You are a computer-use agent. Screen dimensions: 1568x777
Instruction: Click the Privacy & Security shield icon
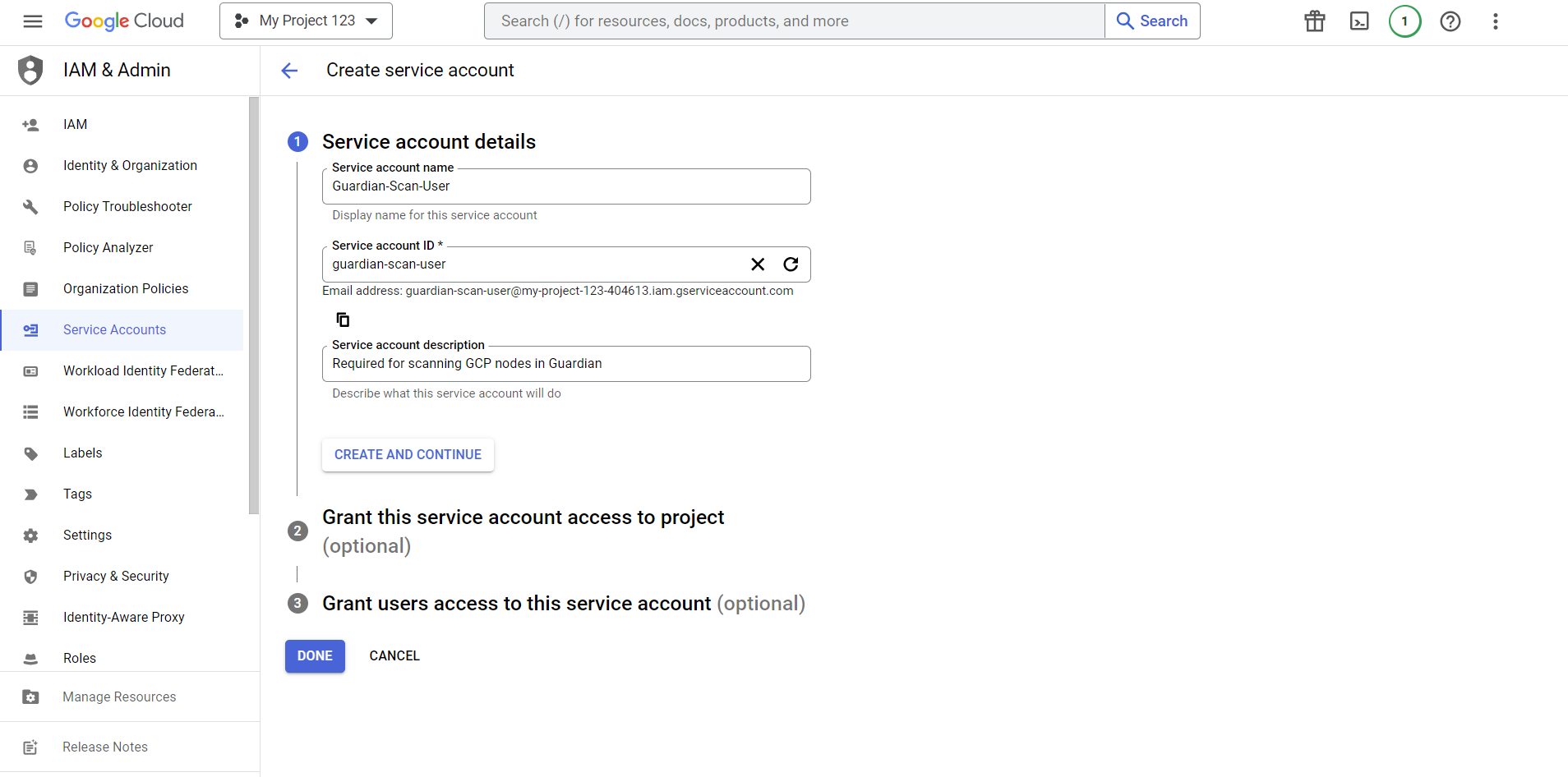[x=30, y=577]
